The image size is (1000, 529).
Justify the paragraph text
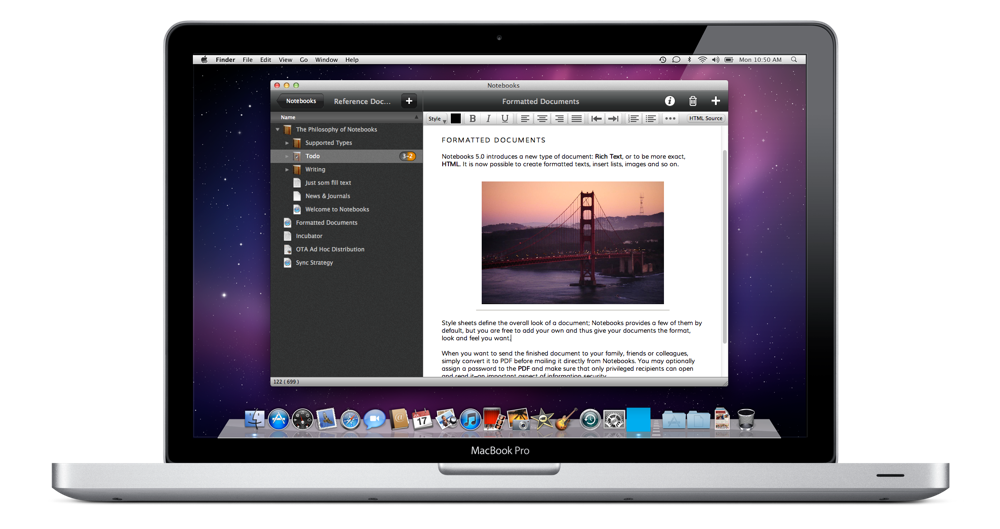coord(576,118)
